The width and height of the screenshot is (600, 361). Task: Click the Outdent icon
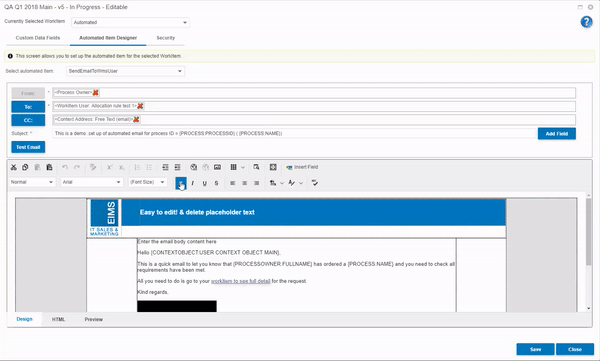pos(165,167)
